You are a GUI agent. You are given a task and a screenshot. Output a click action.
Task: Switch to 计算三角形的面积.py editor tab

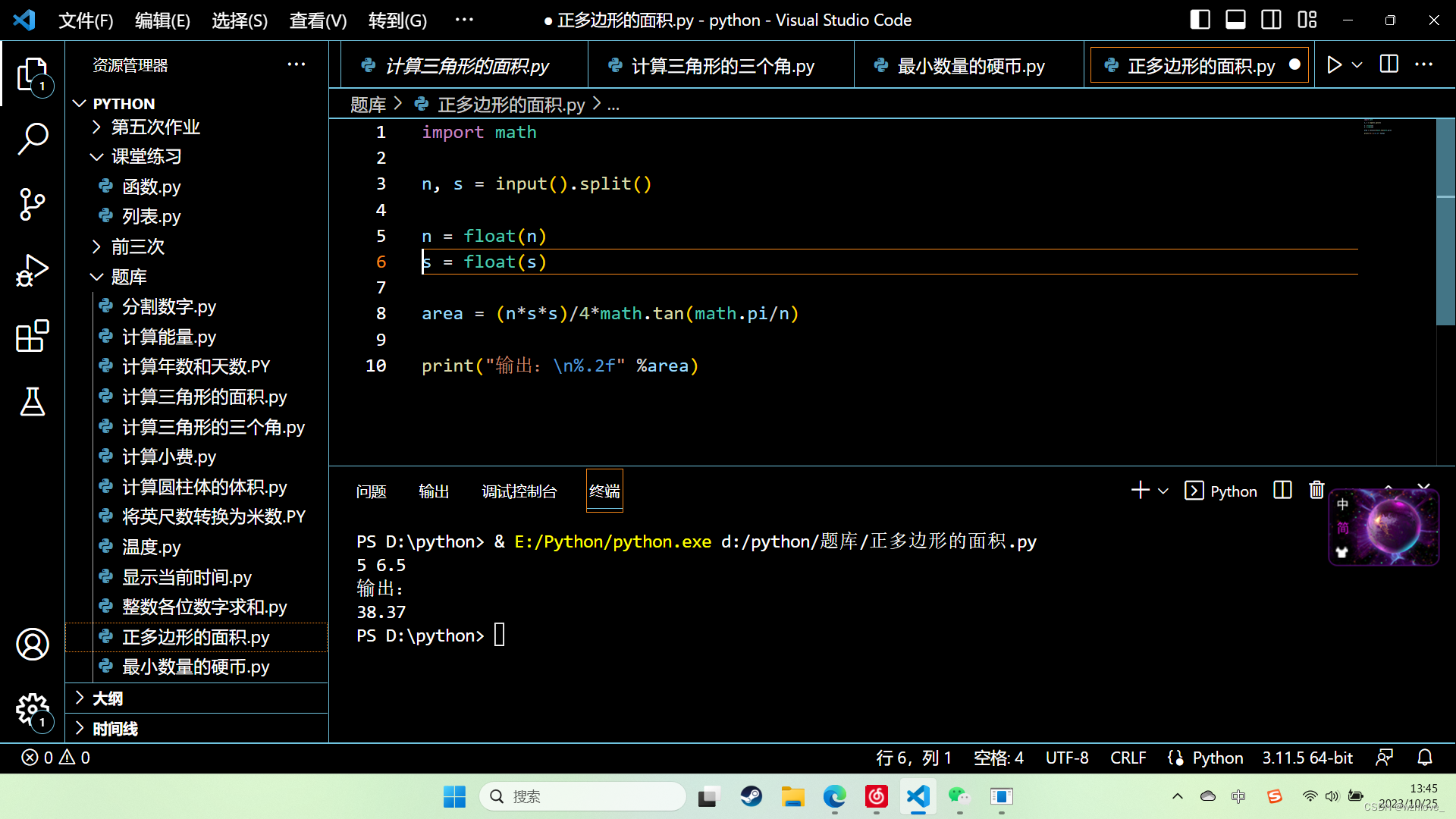(x=464, y=66)
